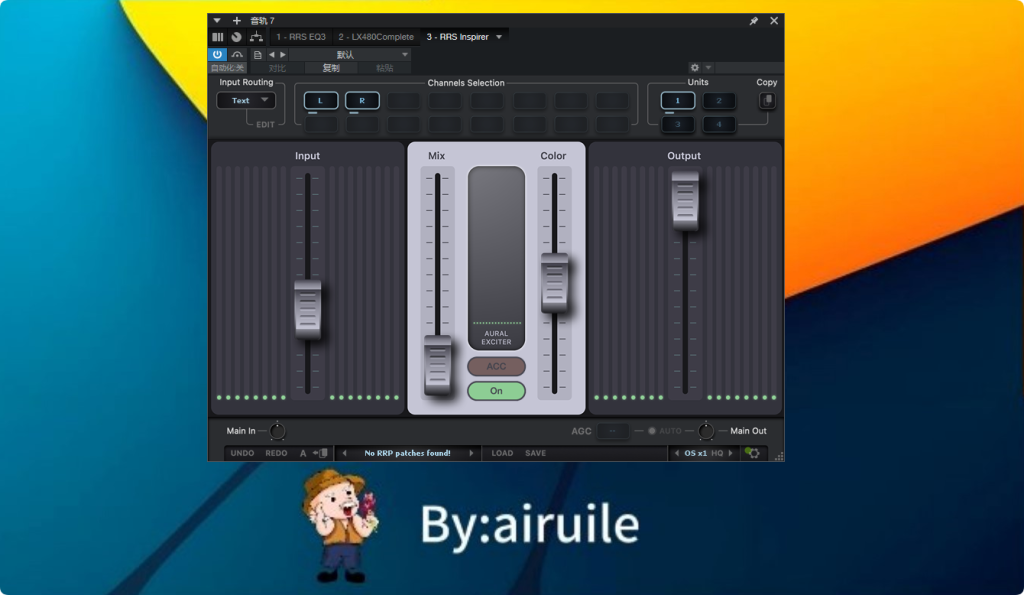
Task: Open the 默认 preset dropdown
Action: [349, 55]
